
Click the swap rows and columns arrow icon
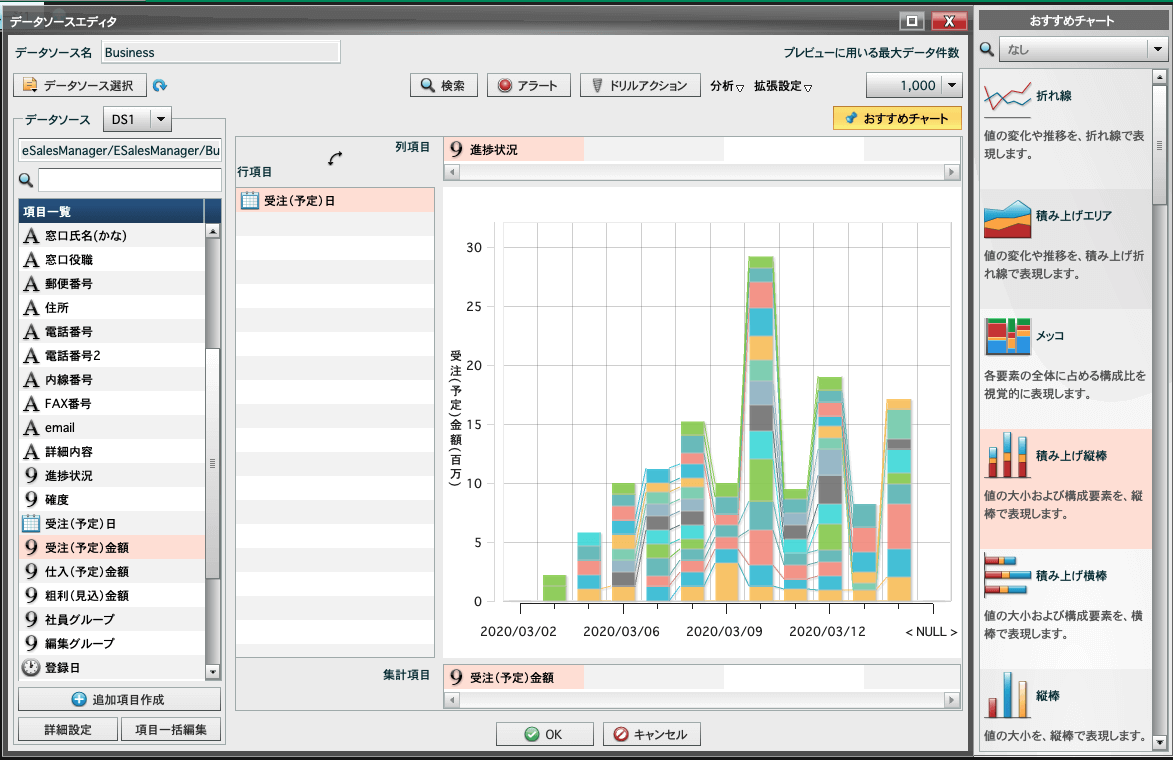pyautogui.click(x=335, y=158)
